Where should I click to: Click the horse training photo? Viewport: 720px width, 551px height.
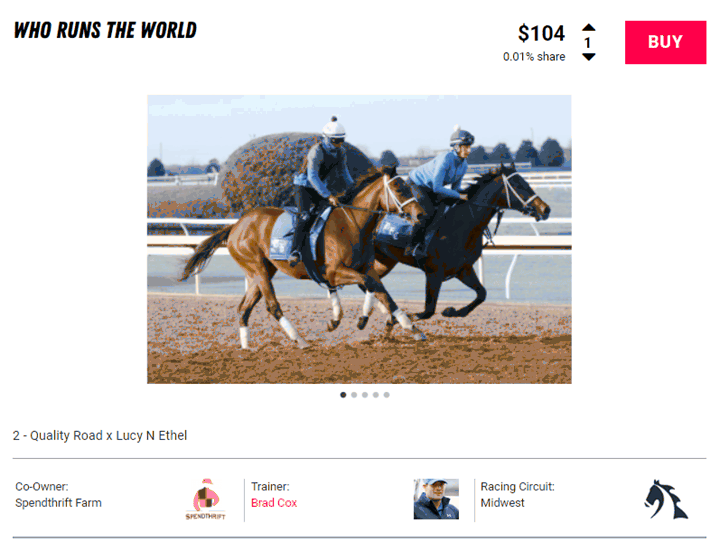359,239
